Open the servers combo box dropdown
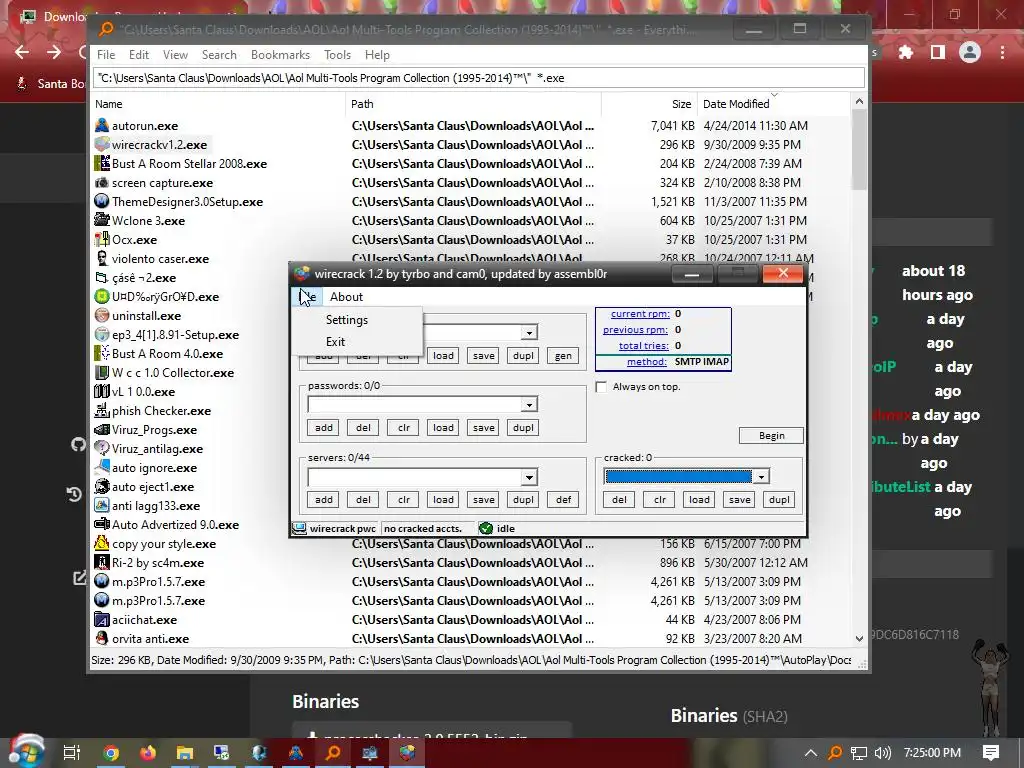 click(x=529, y=477)
